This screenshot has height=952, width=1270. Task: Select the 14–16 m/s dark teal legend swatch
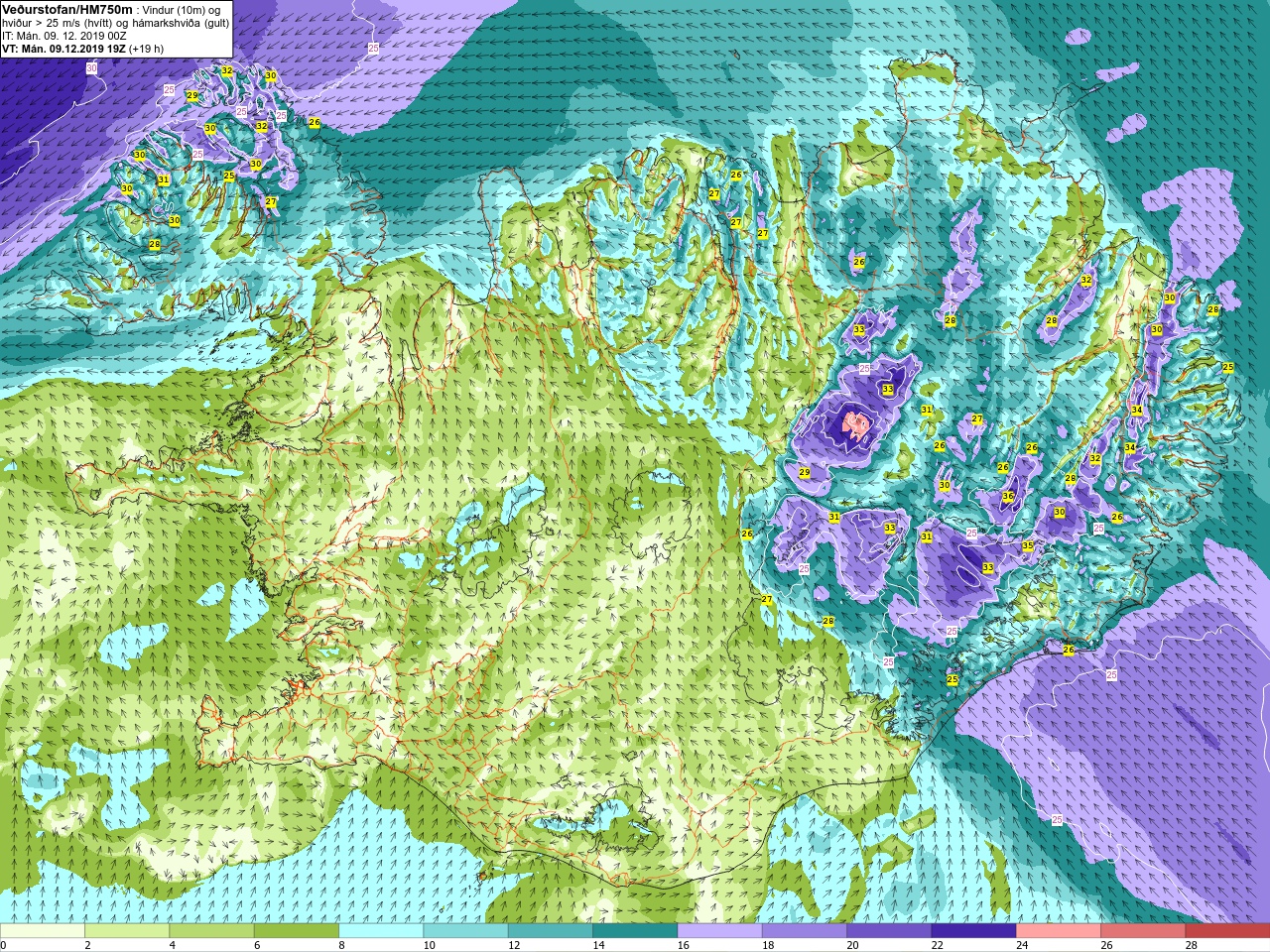click(x=635, y=931)
